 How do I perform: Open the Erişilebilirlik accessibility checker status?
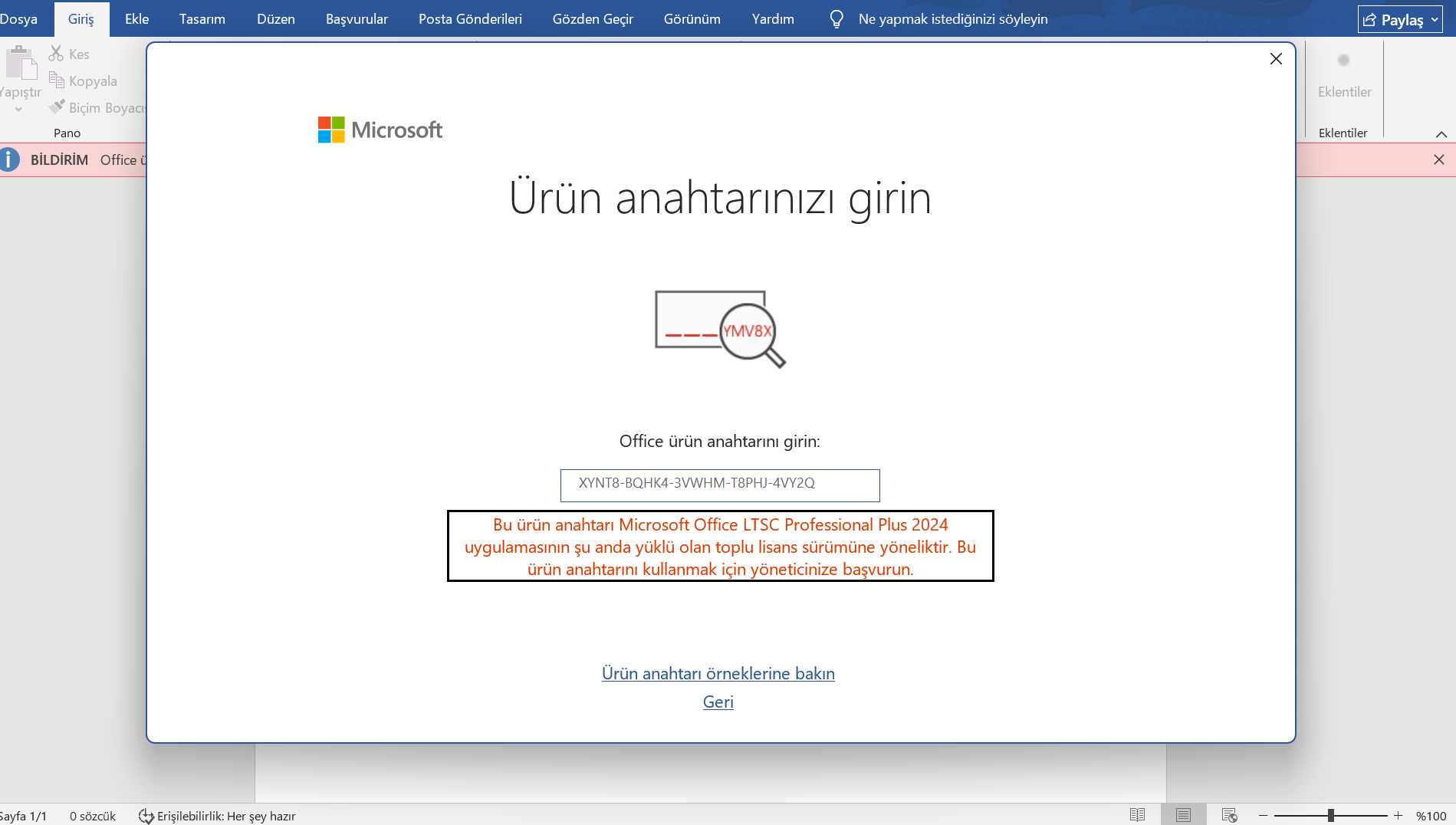[x=217, y=816]
